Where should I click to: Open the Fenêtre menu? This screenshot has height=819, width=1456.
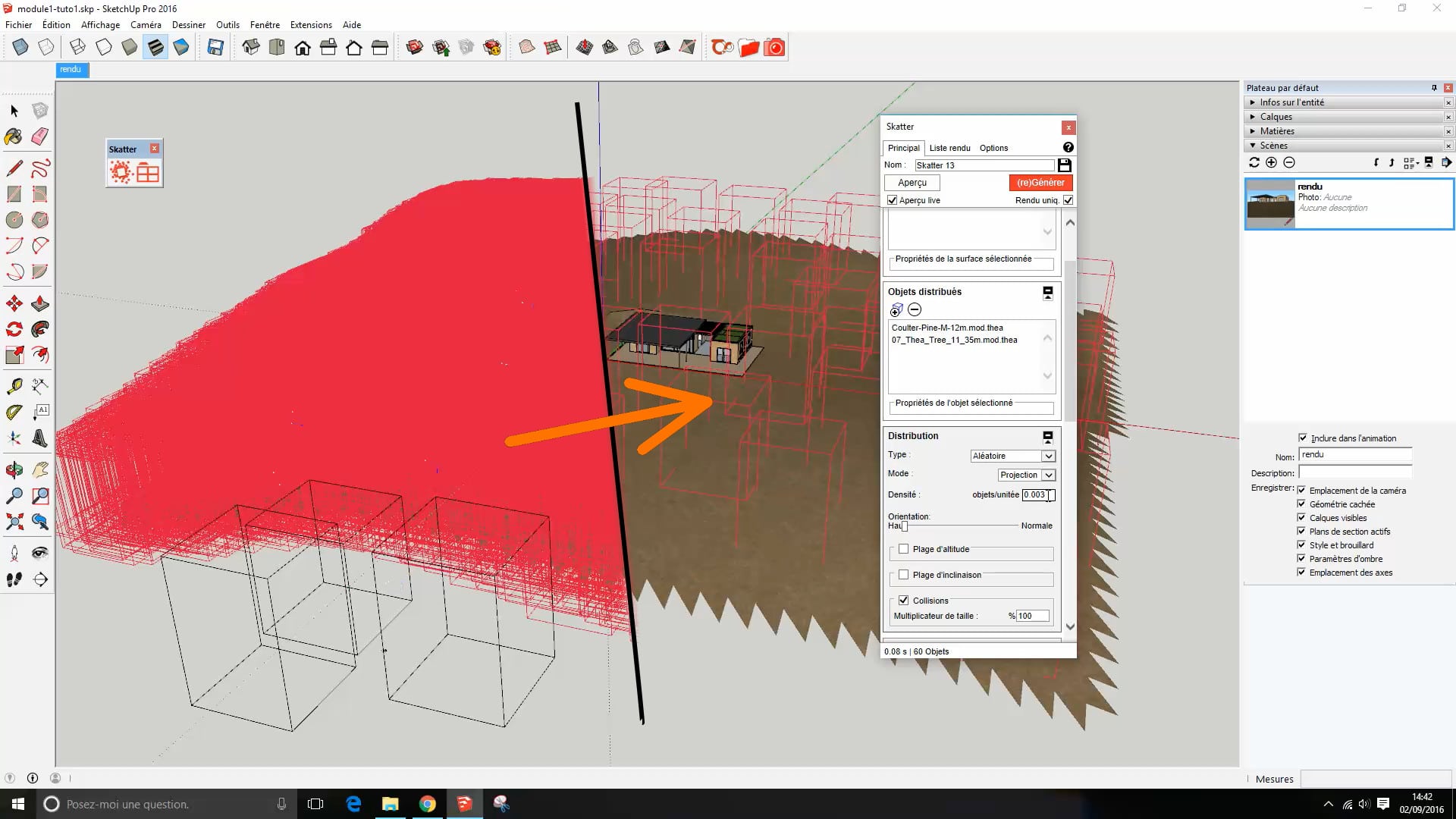coord(265,24)
